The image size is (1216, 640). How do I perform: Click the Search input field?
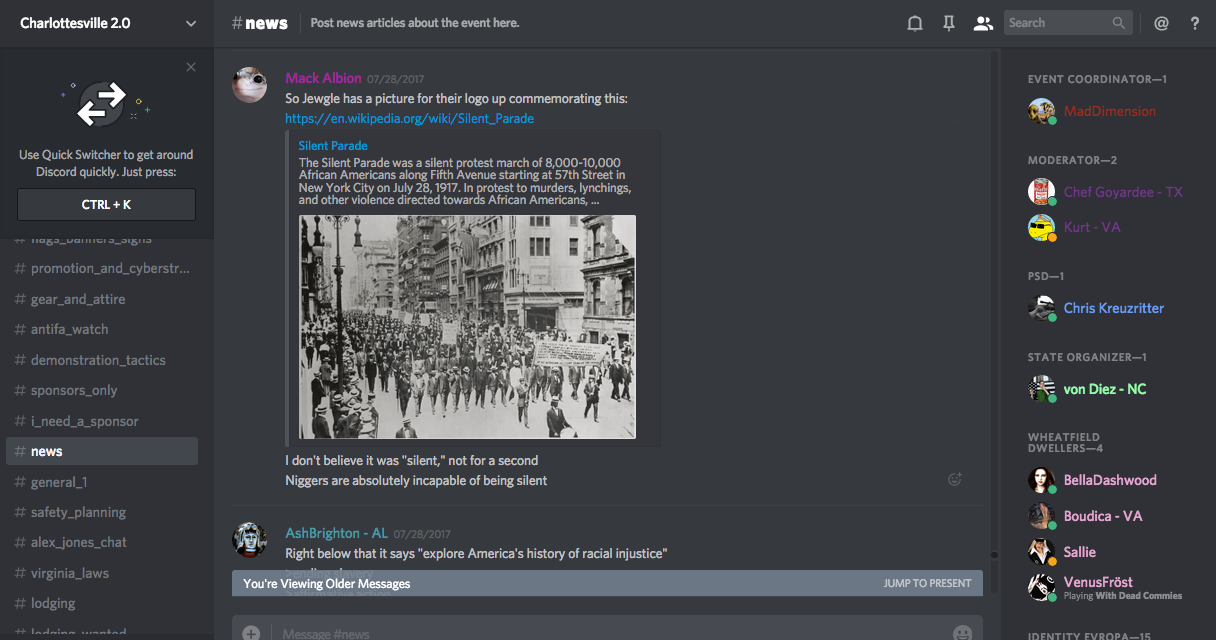(x=1056, y=23)
